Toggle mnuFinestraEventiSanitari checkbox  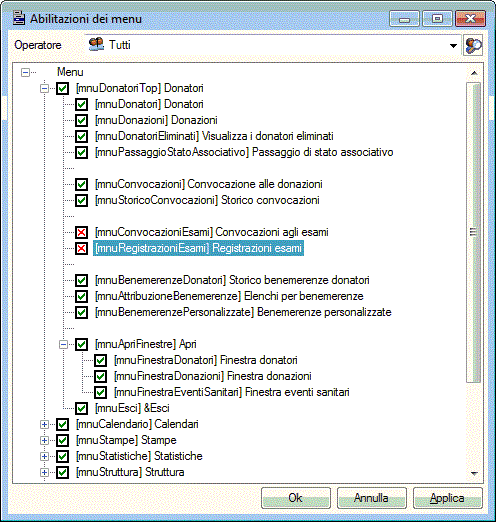(x=100, y=392)
